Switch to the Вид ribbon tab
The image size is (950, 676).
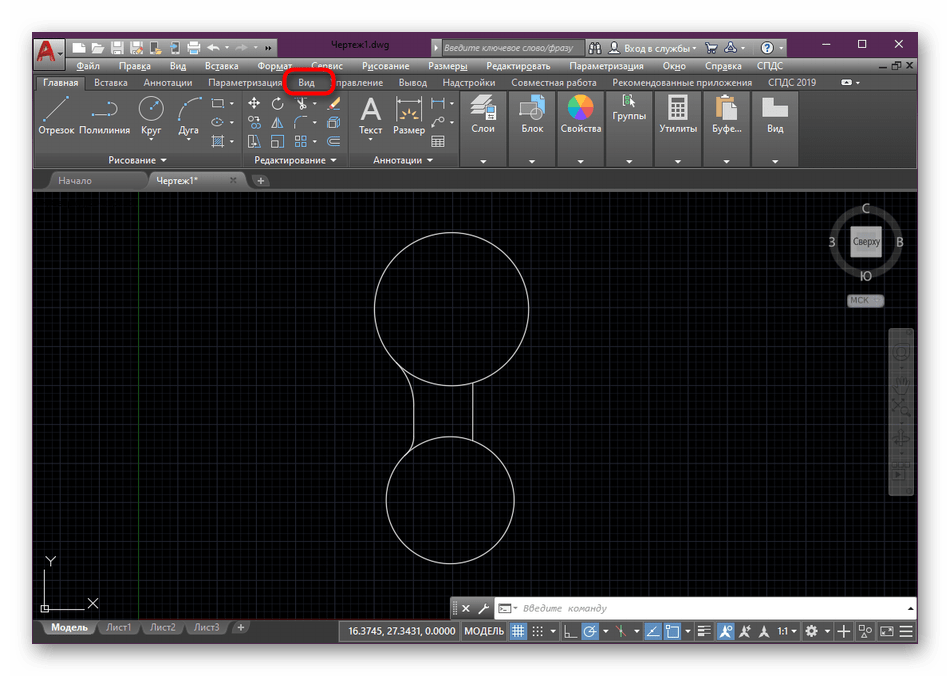tap(307, 83)
